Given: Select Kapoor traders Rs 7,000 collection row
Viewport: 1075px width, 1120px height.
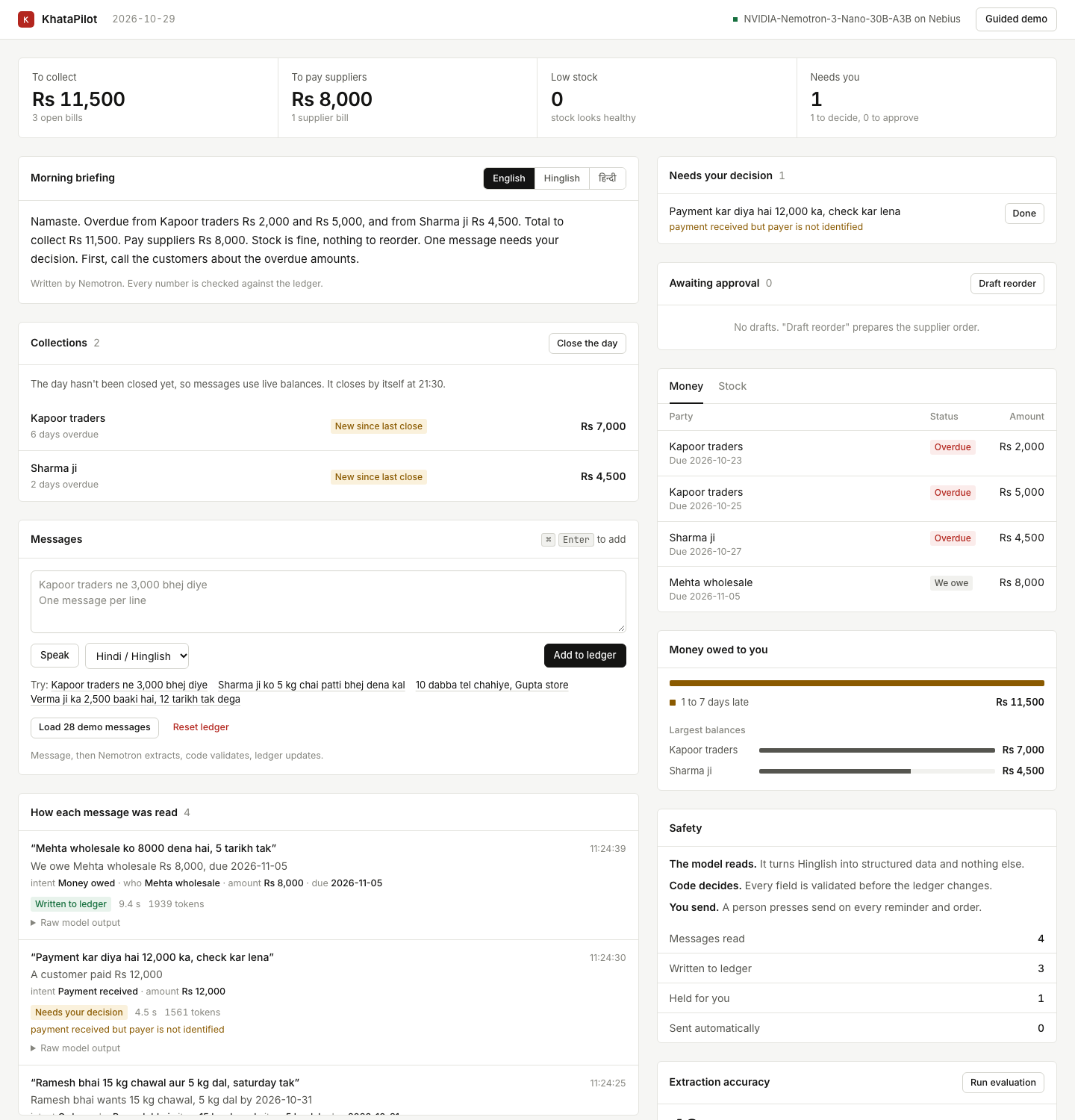Looking at the screenshot, I should (x=328, y=426).
